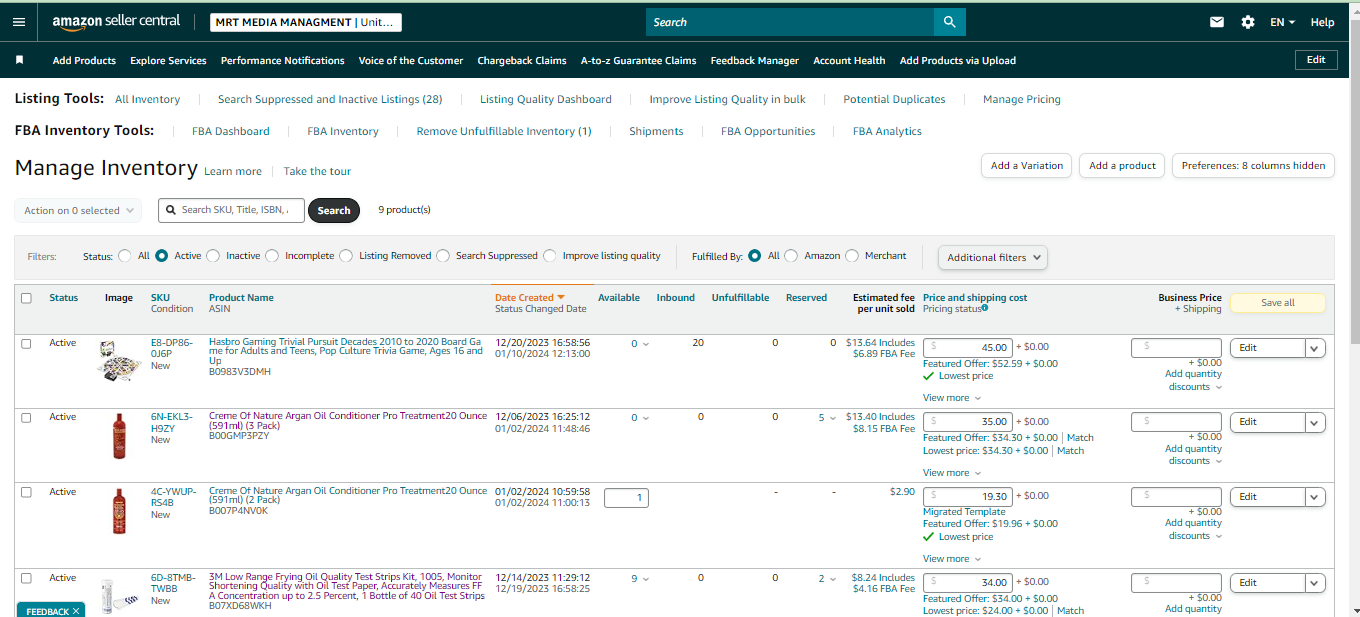Open Hasbro Gaming Trivial Pursuit product link
Image resolution: width=1360 pixels, height=617 pixels.
point(346,351)
